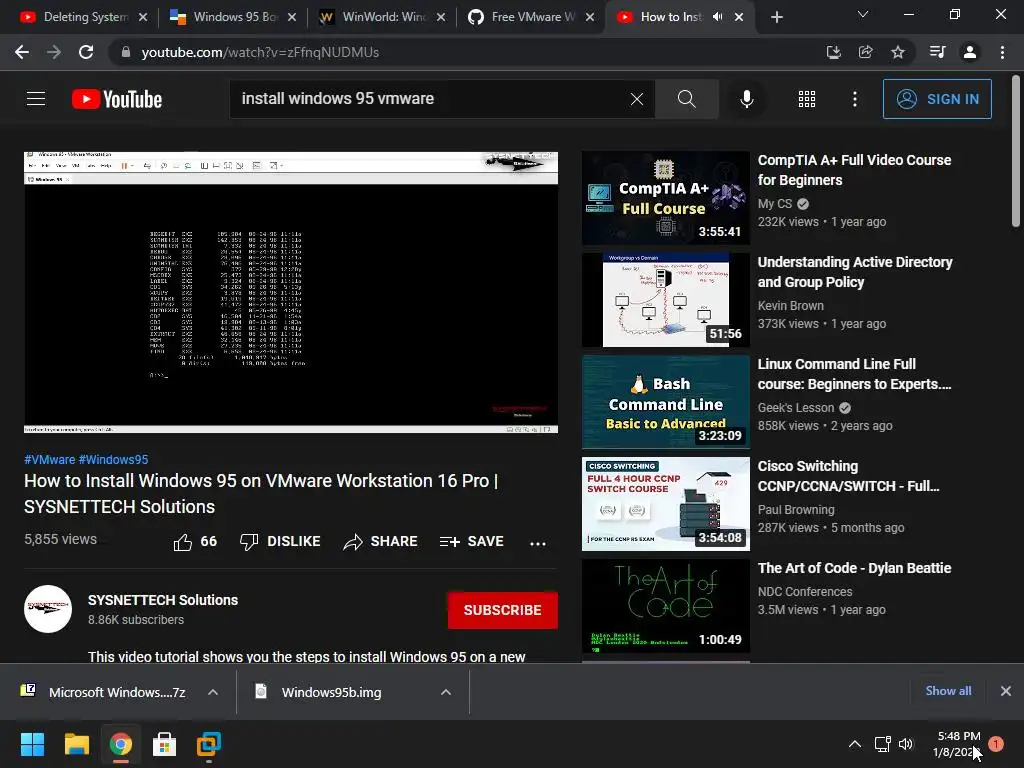Open SYSNETTECH Solutions channel avatar
This screenshot has width=1024, height=768.
[x=48, y=609]
